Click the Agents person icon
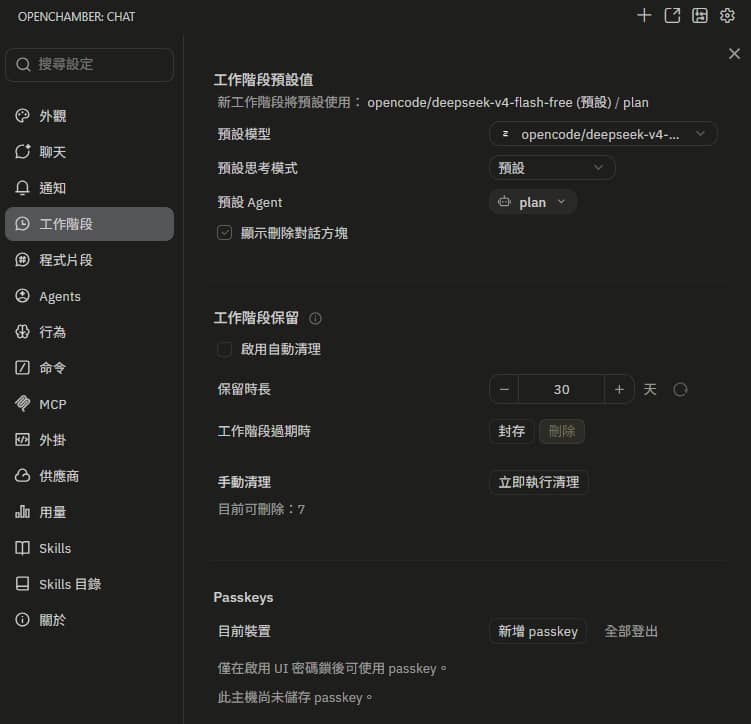Viewport: 751px width, 724px height. (x=22, y=295)
